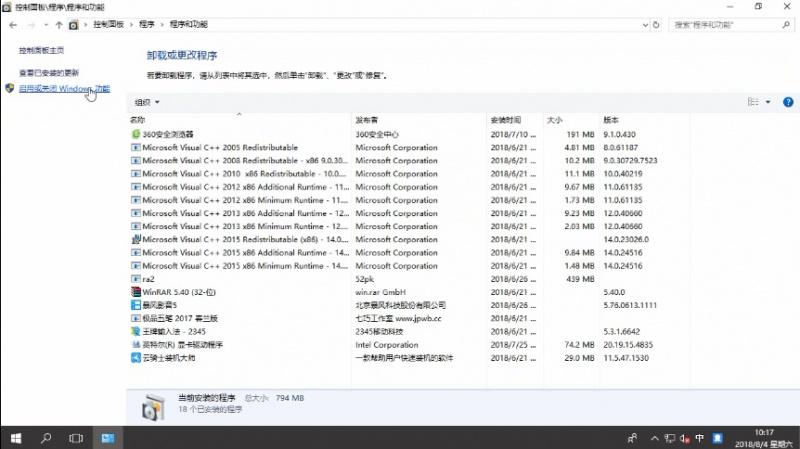
Task: Click the WinRAR 5.40 program icon
Action: point(136,292)
